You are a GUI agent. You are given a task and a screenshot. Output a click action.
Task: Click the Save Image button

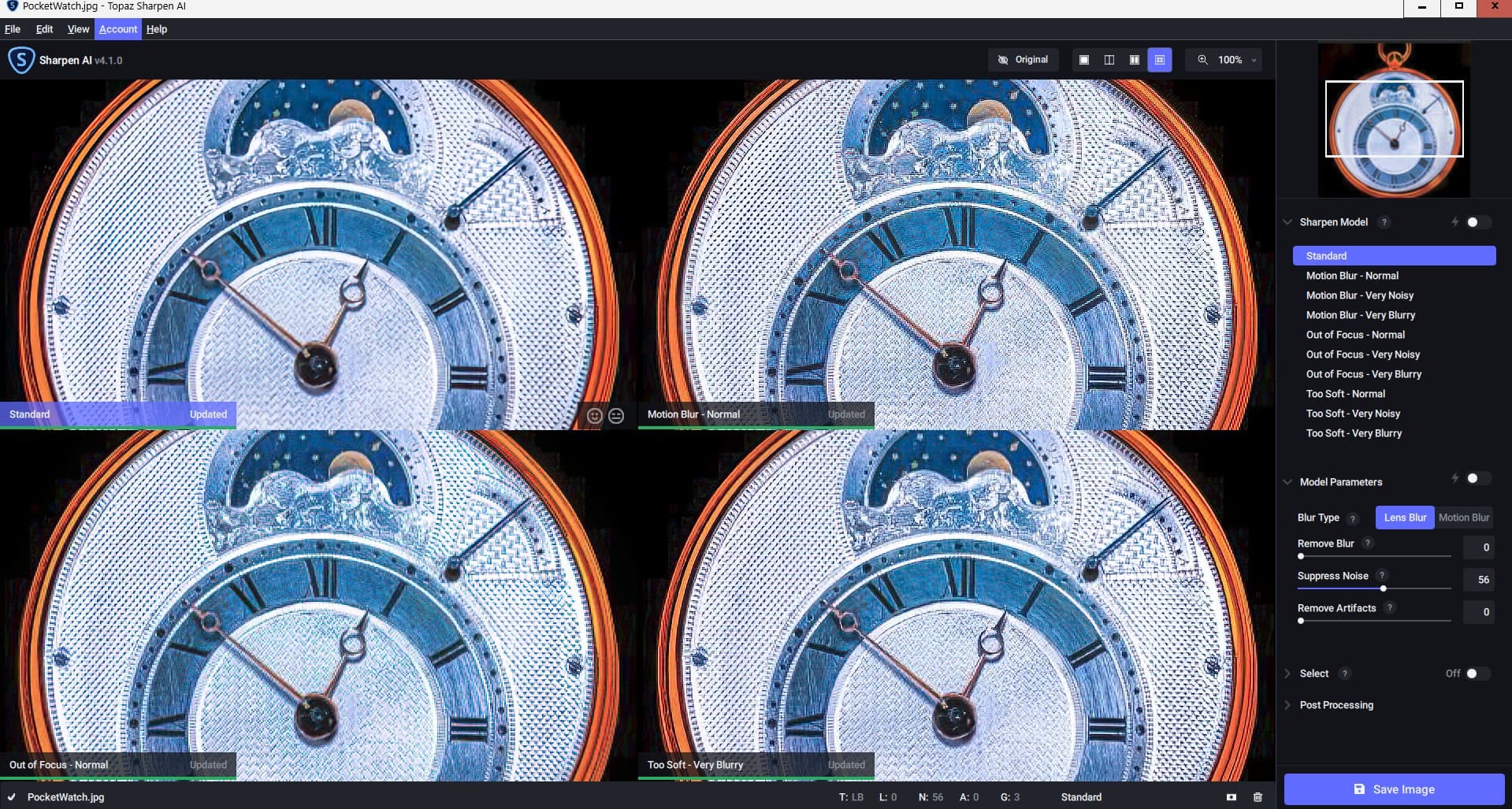point(1394,789)
